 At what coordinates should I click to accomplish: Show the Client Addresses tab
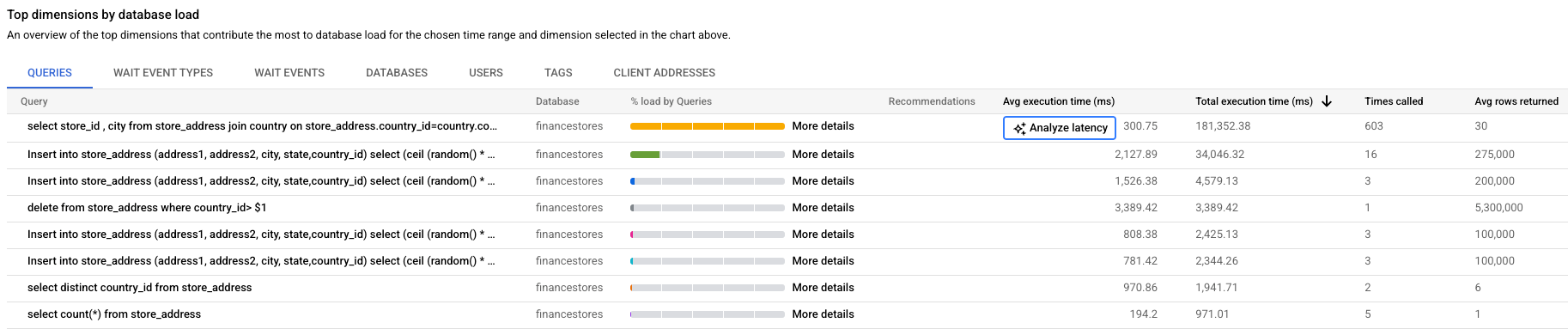665,73
